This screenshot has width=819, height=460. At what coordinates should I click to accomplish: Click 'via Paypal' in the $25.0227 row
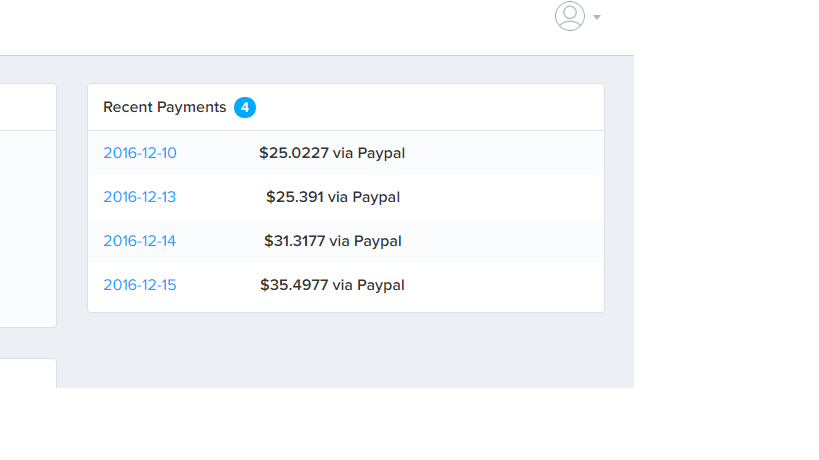(x=369, y=154)
